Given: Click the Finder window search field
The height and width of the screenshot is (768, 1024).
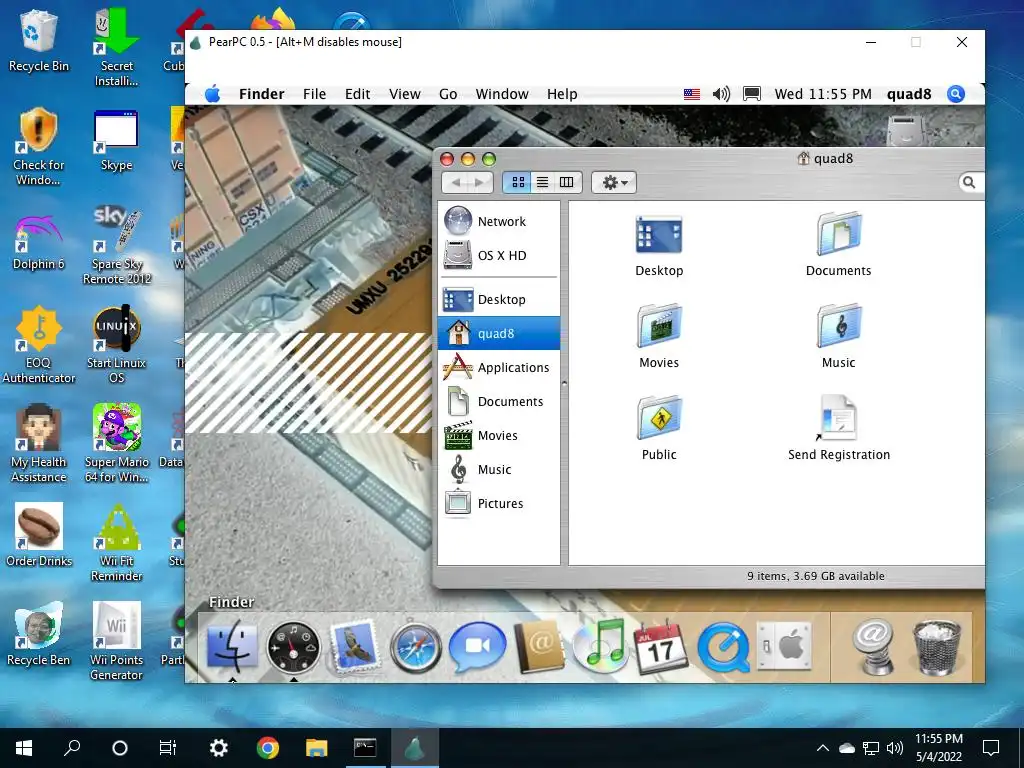Looking at the screenshot, I should coord(970,182).
